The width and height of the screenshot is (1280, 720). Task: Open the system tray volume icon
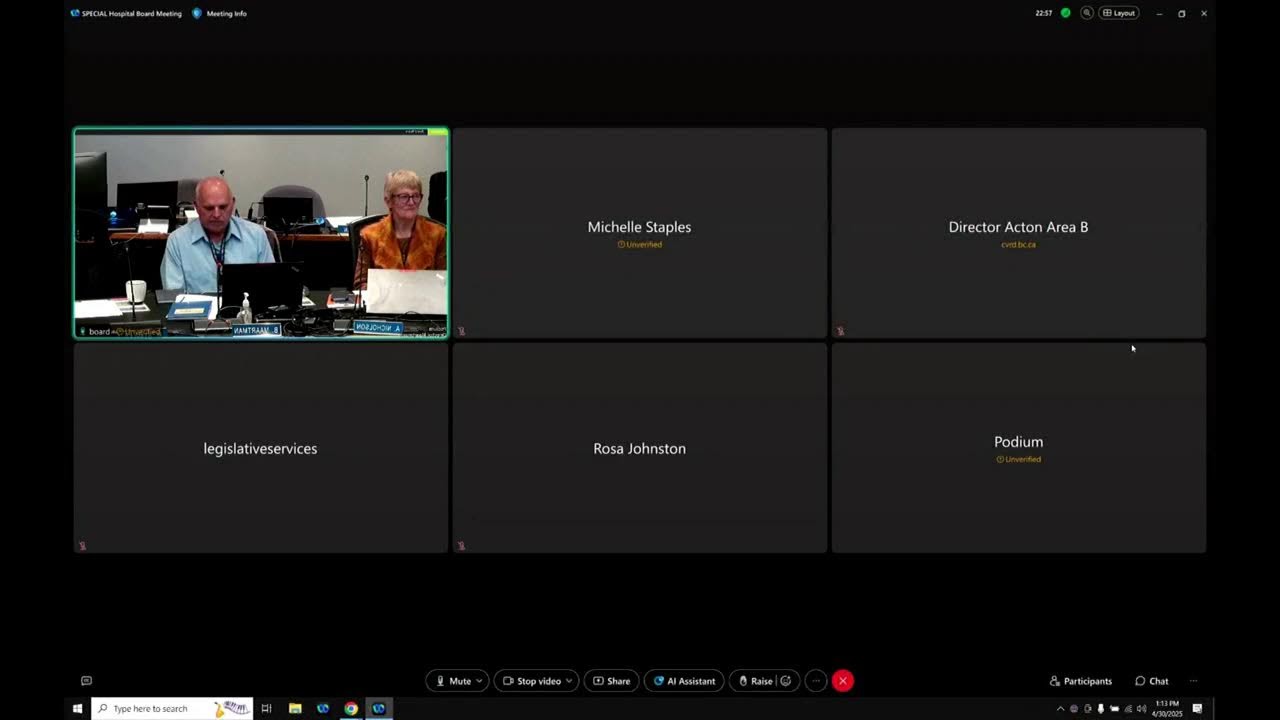[1141, 708]
